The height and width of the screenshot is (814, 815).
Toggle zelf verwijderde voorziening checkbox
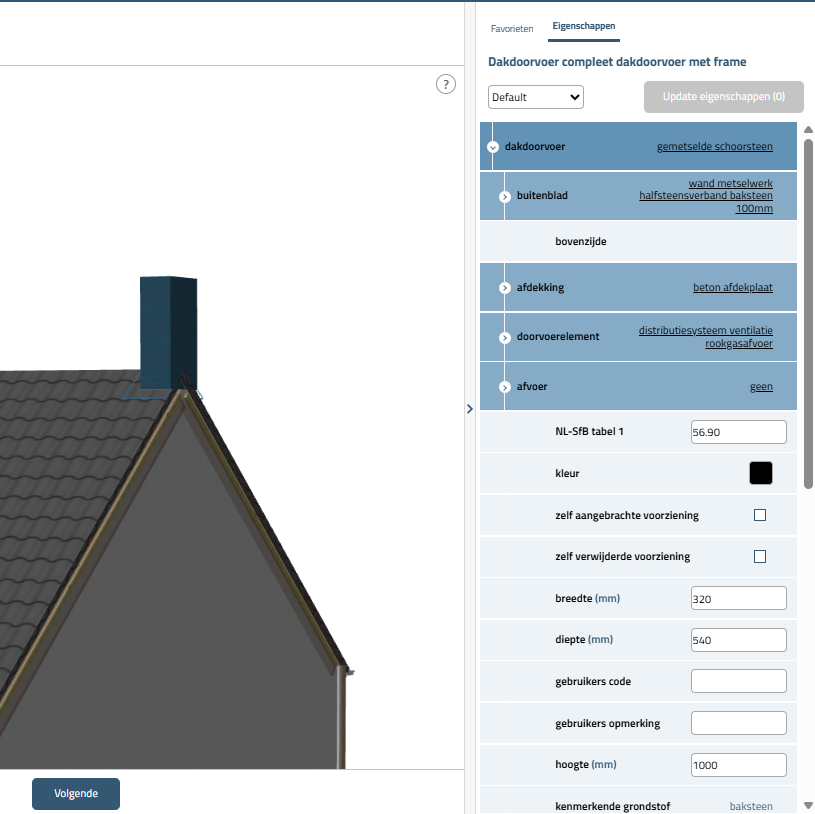[759, 556]
